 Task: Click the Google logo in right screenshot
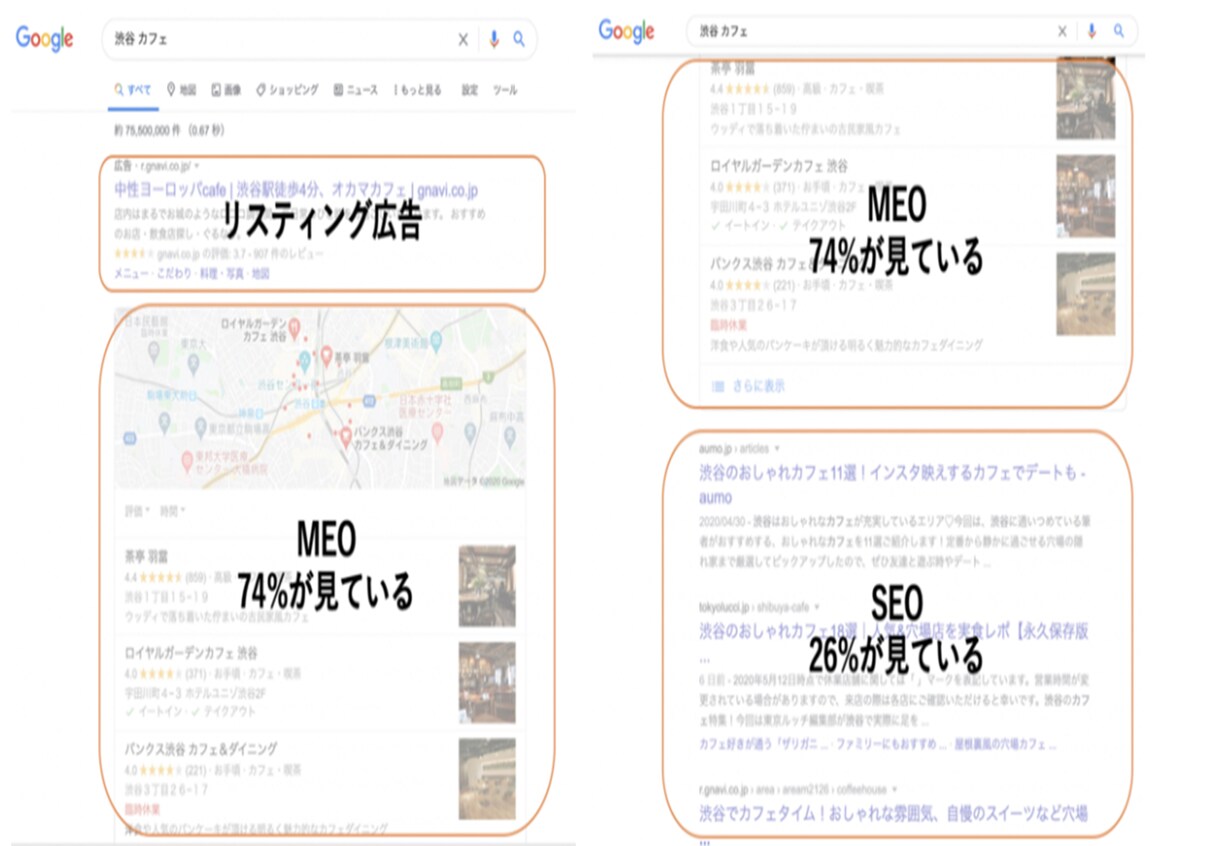626,31
